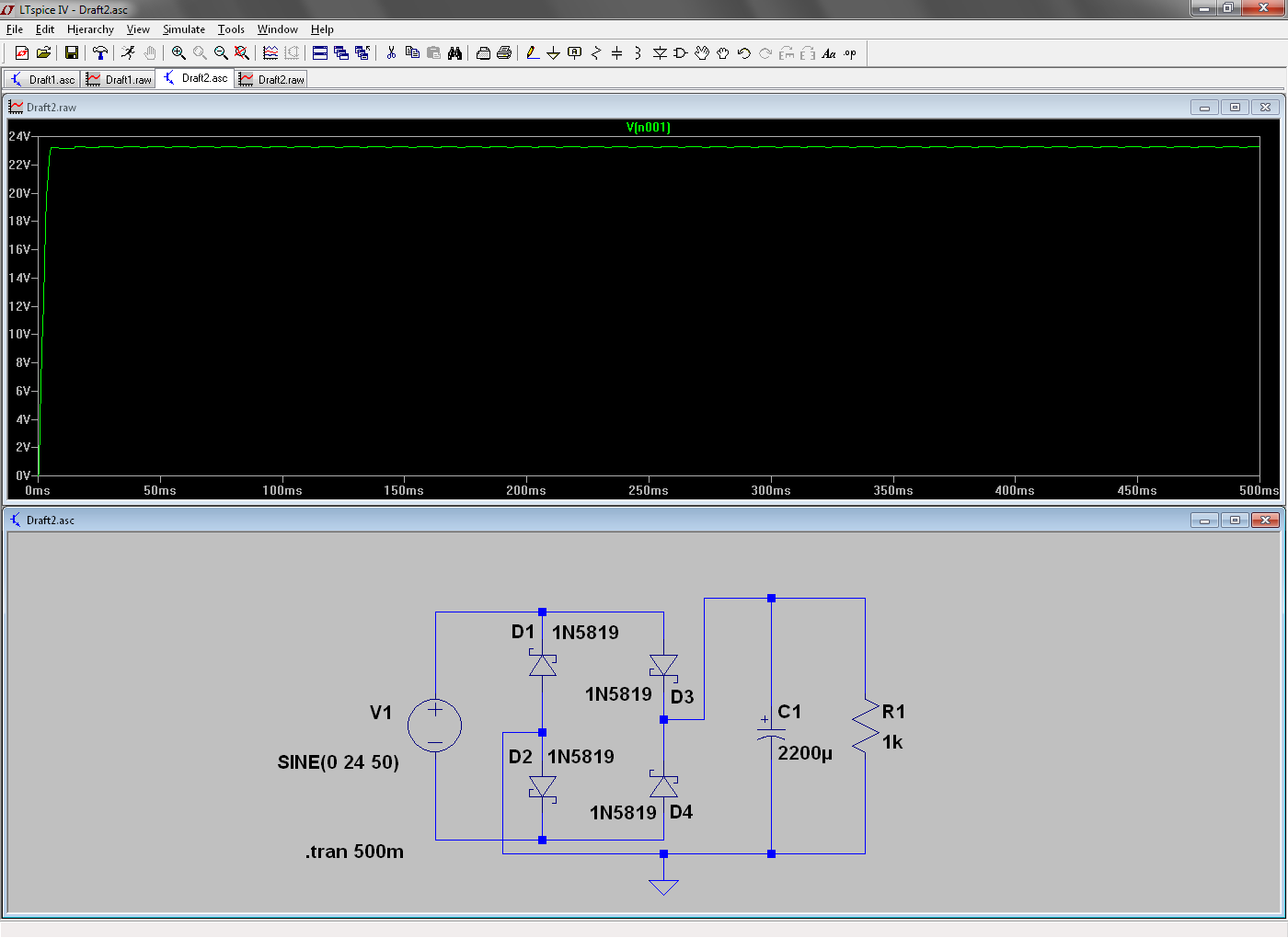Screen dimensions: 1288x938
Task: Click the Autorange plot icon
Action: pyautogui.click(x=270, y=53)
